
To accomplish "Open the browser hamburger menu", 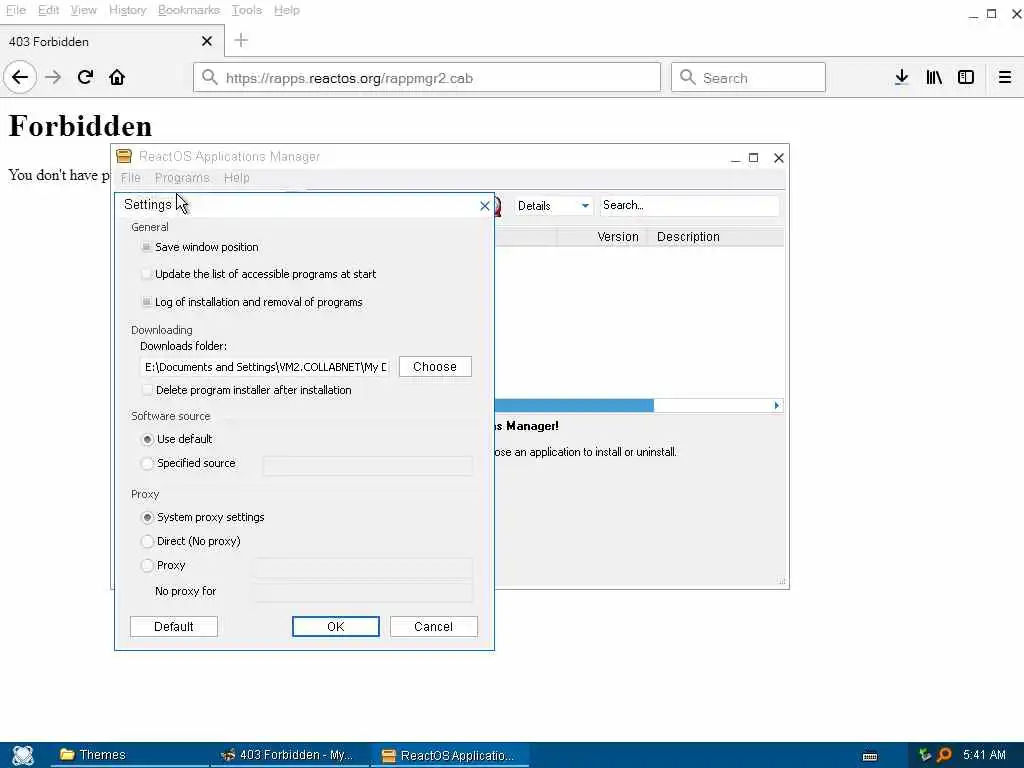I will pyautogui.click(x=1004, y=78).
